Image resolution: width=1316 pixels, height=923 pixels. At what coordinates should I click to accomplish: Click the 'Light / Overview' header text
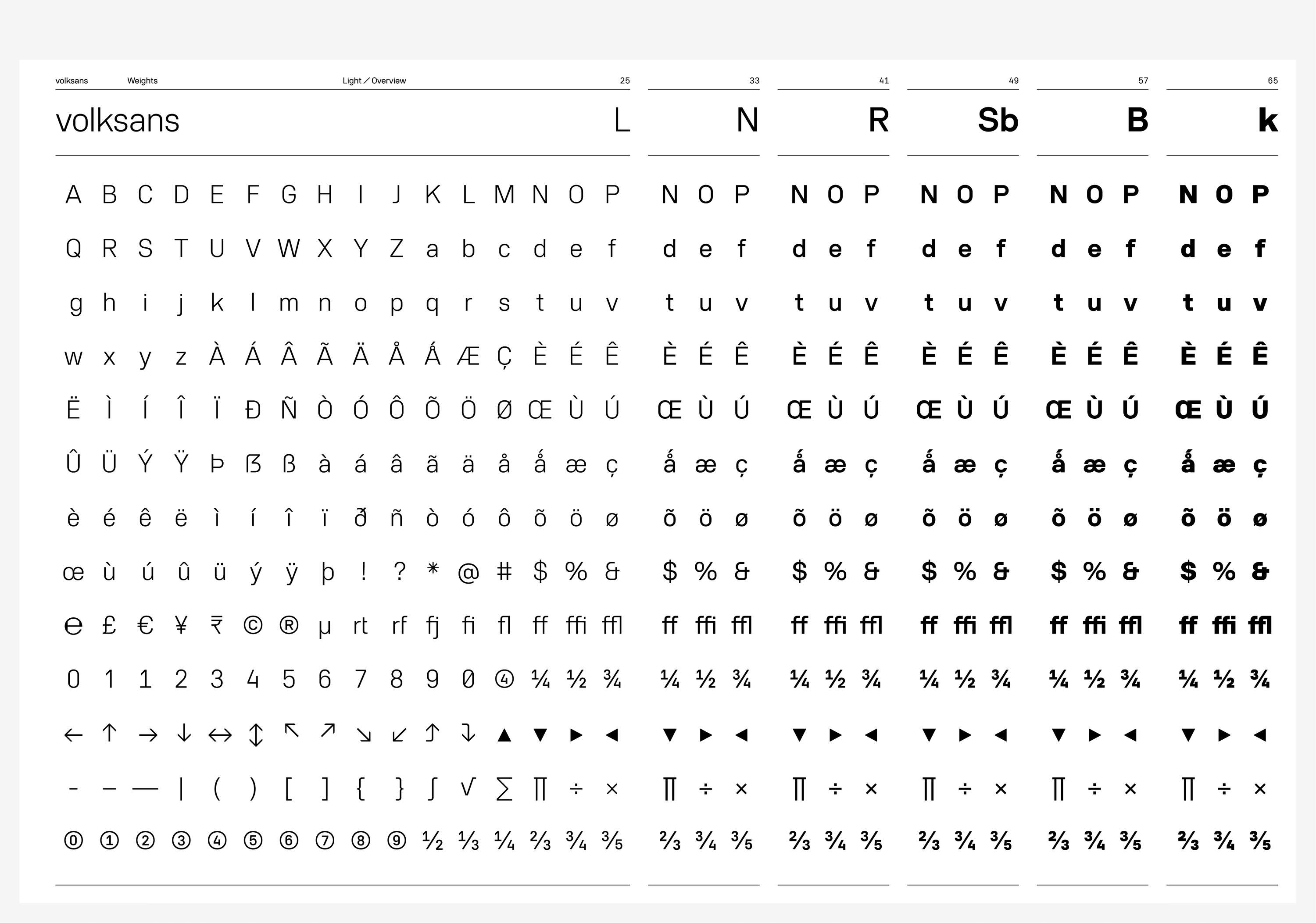point(374,81)
